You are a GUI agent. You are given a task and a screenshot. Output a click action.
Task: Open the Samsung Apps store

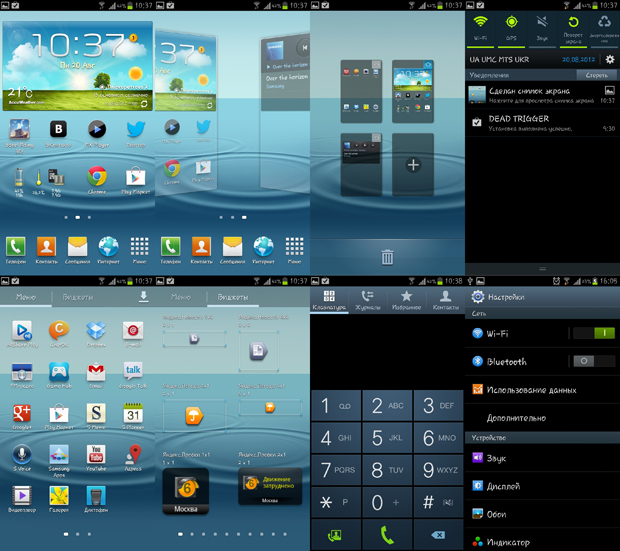click(x=59, y=454)
